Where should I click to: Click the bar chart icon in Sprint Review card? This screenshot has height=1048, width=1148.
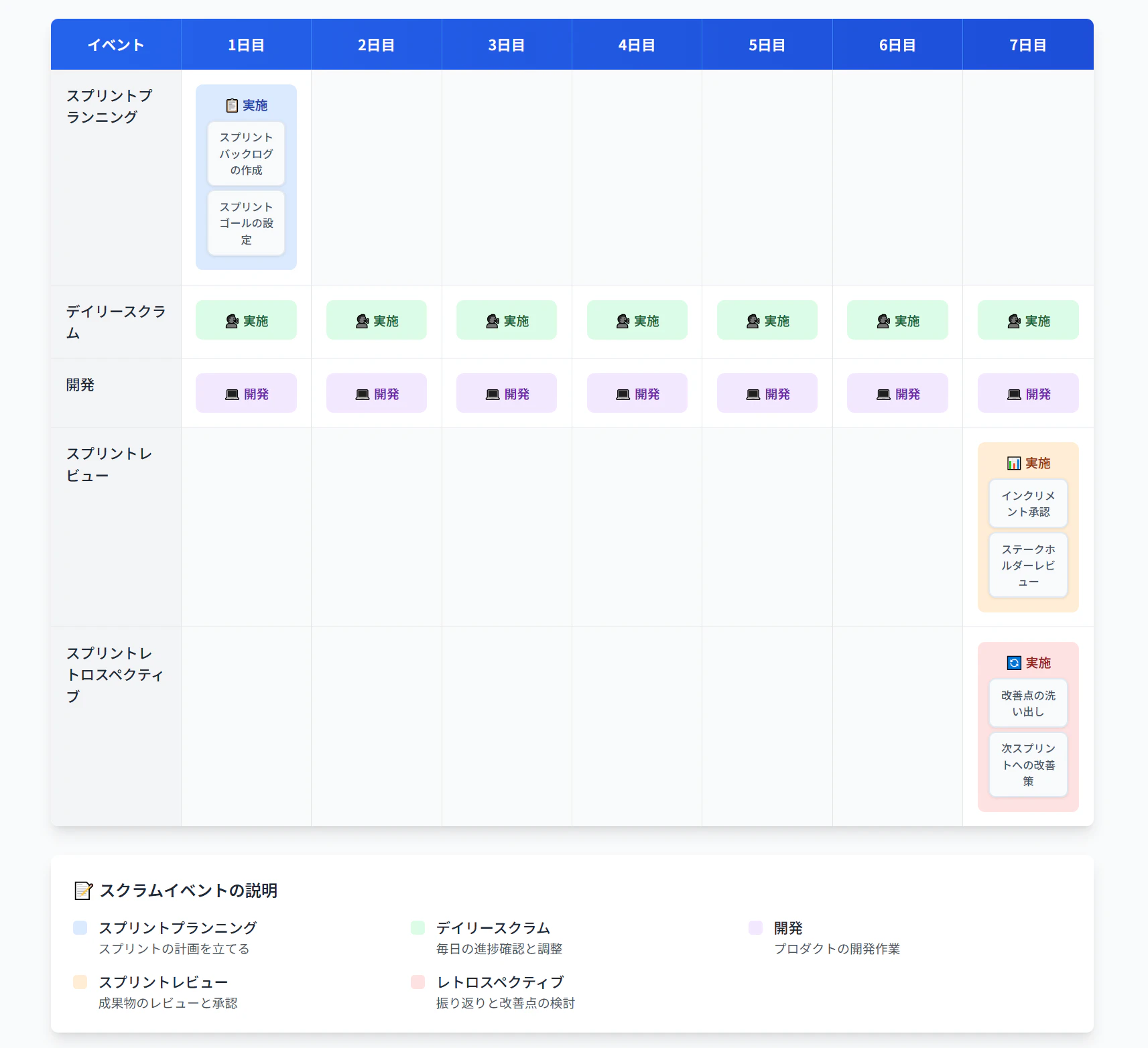coord(1014,463)
